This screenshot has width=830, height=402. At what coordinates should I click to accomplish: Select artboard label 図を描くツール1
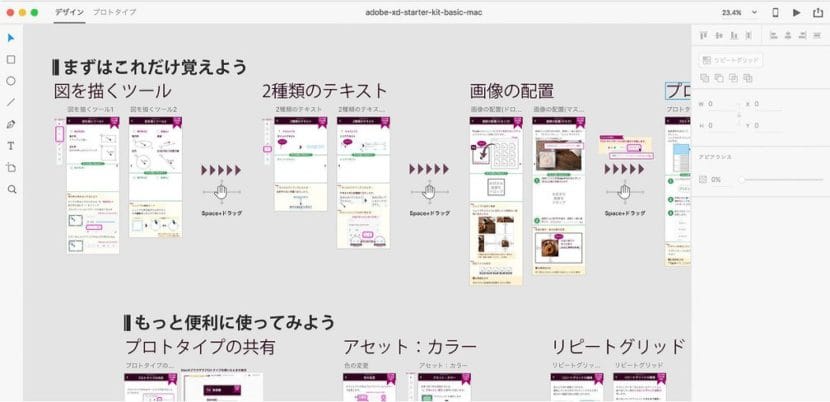coord(91,109)
